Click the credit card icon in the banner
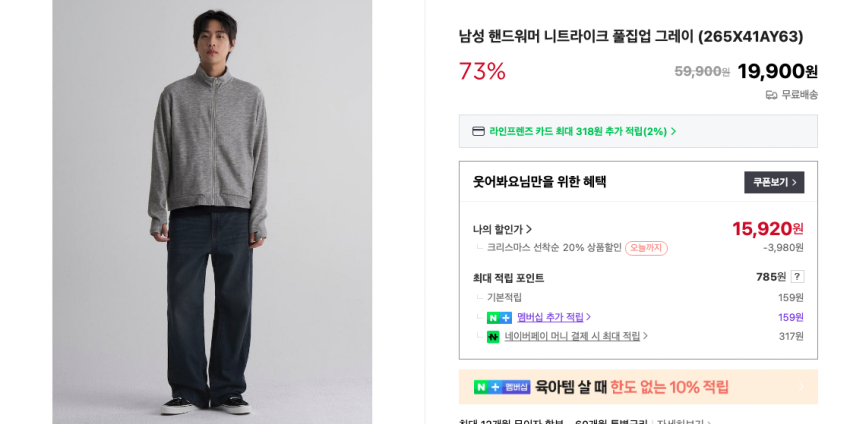 (478, 131)
